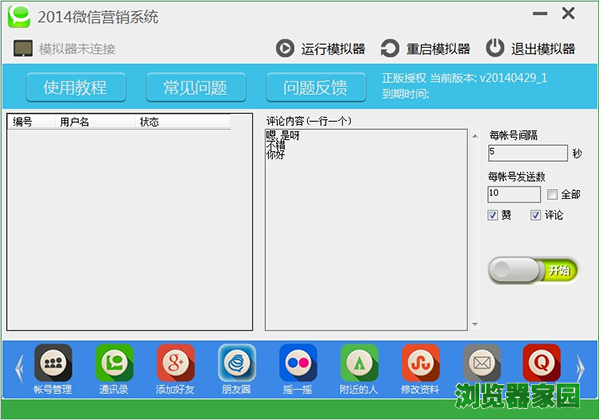Open the 朋友圈 moments icon
Screen dimensions: 599x420
coord(237,363)
